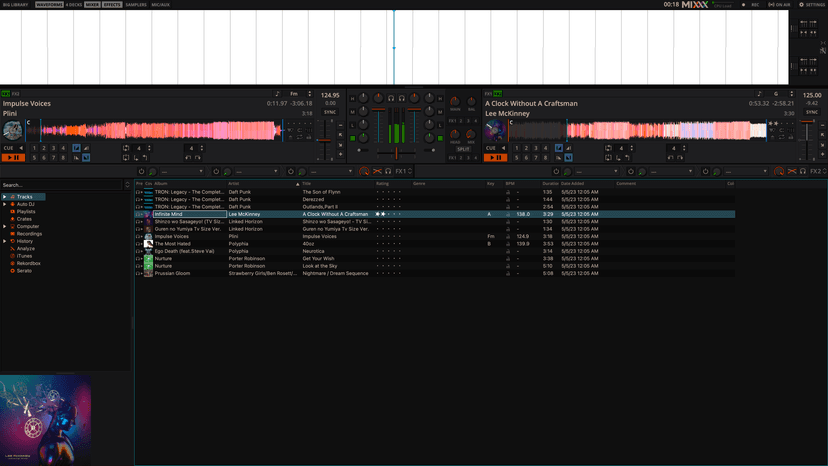Click the left deck cover art disc
828x466 pixels.
[13, 130]
